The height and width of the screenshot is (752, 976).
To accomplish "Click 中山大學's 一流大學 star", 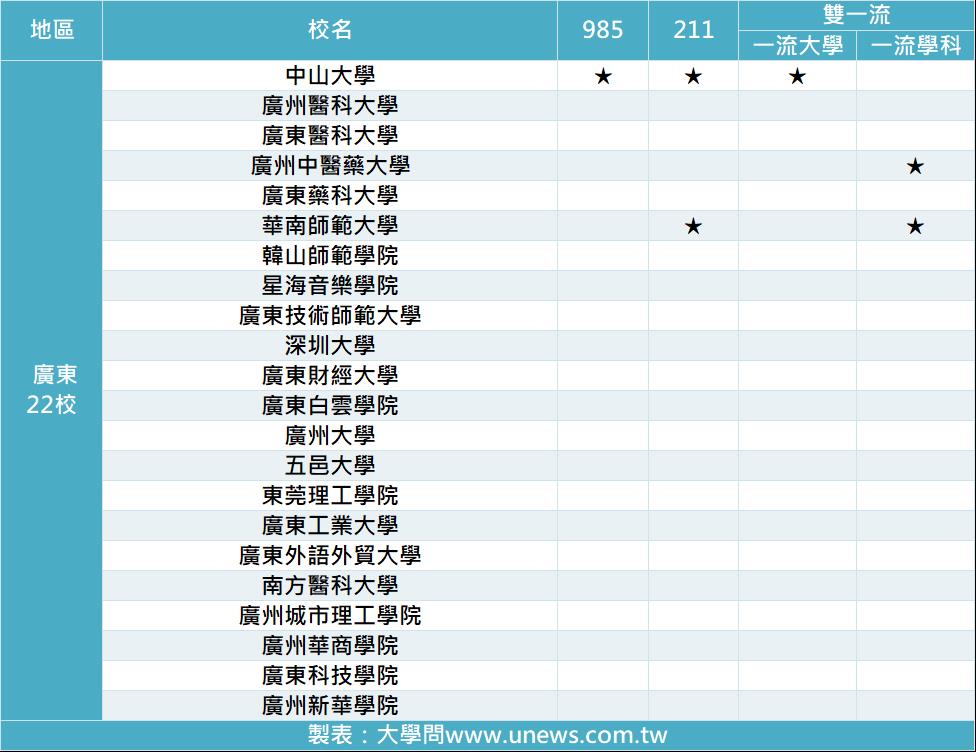I will click(x=797, y=77).
